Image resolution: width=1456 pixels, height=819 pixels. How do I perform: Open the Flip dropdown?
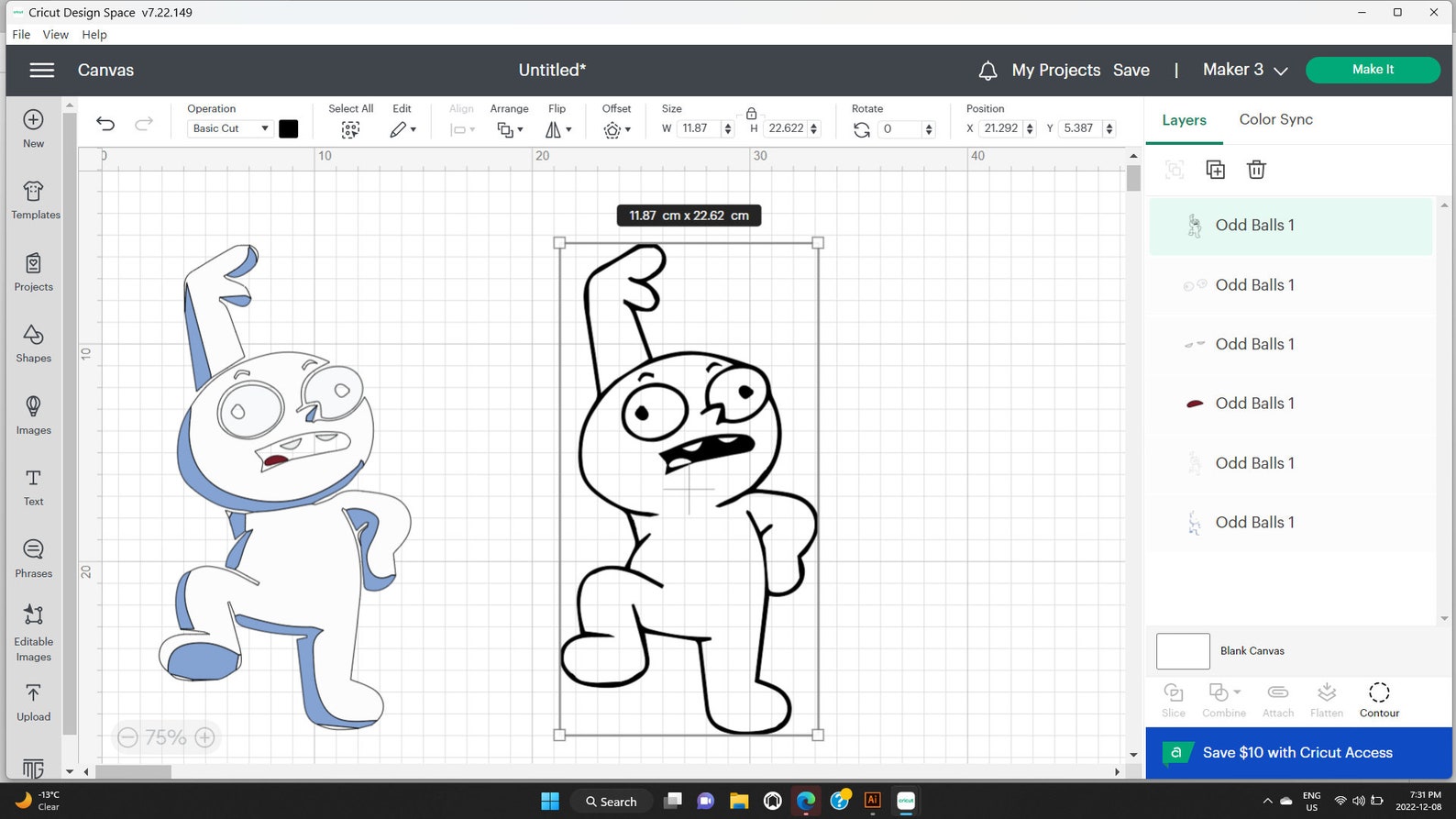[558, 130]
